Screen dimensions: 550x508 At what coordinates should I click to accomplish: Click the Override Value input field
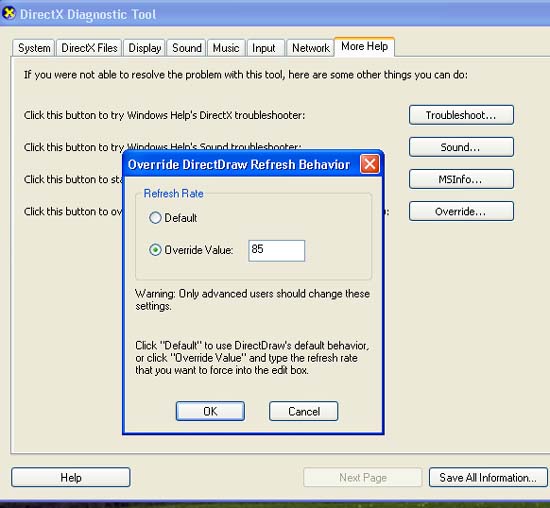(276, 250)
